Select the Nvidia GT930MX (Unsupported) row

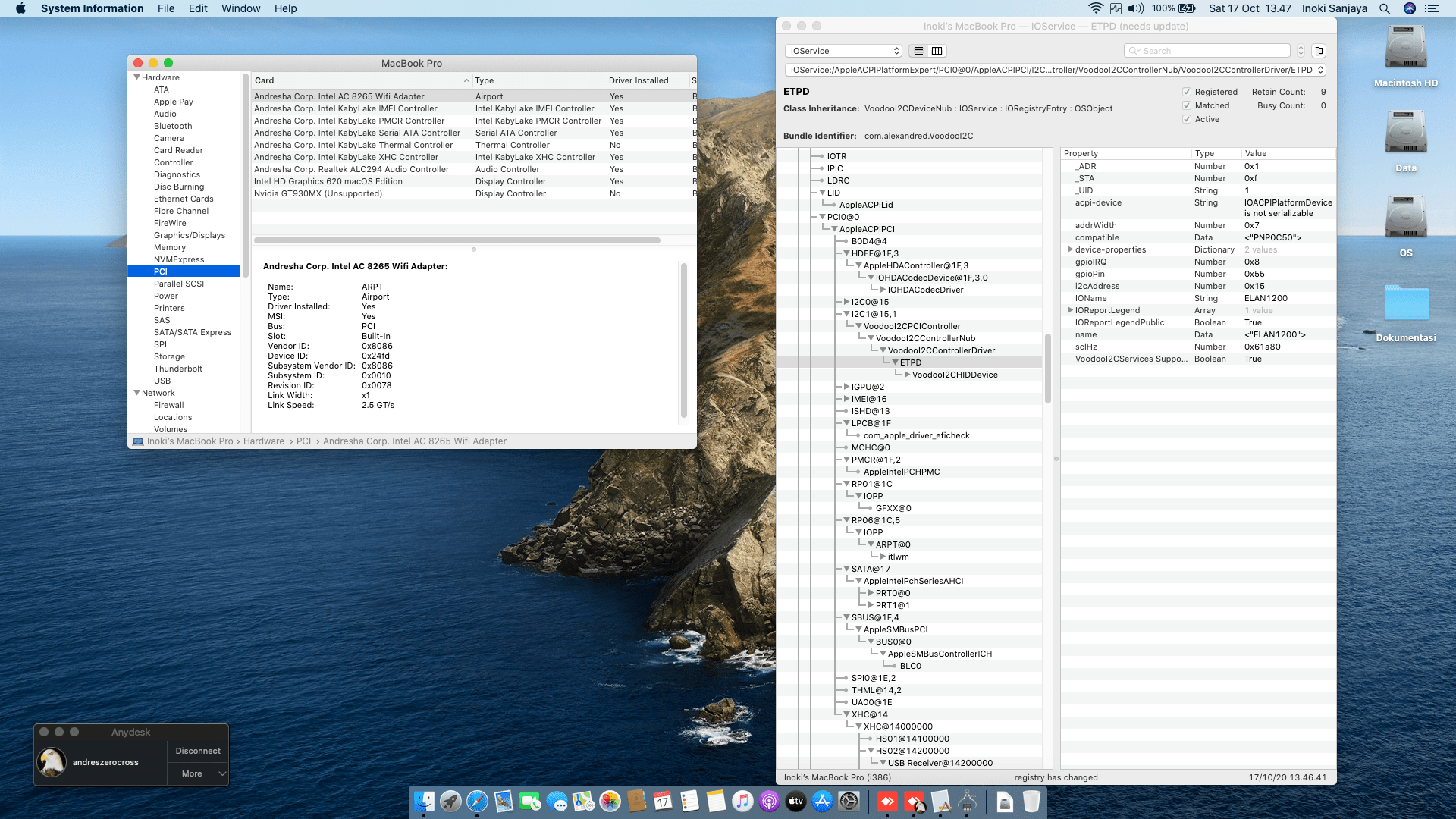(473, 193)
